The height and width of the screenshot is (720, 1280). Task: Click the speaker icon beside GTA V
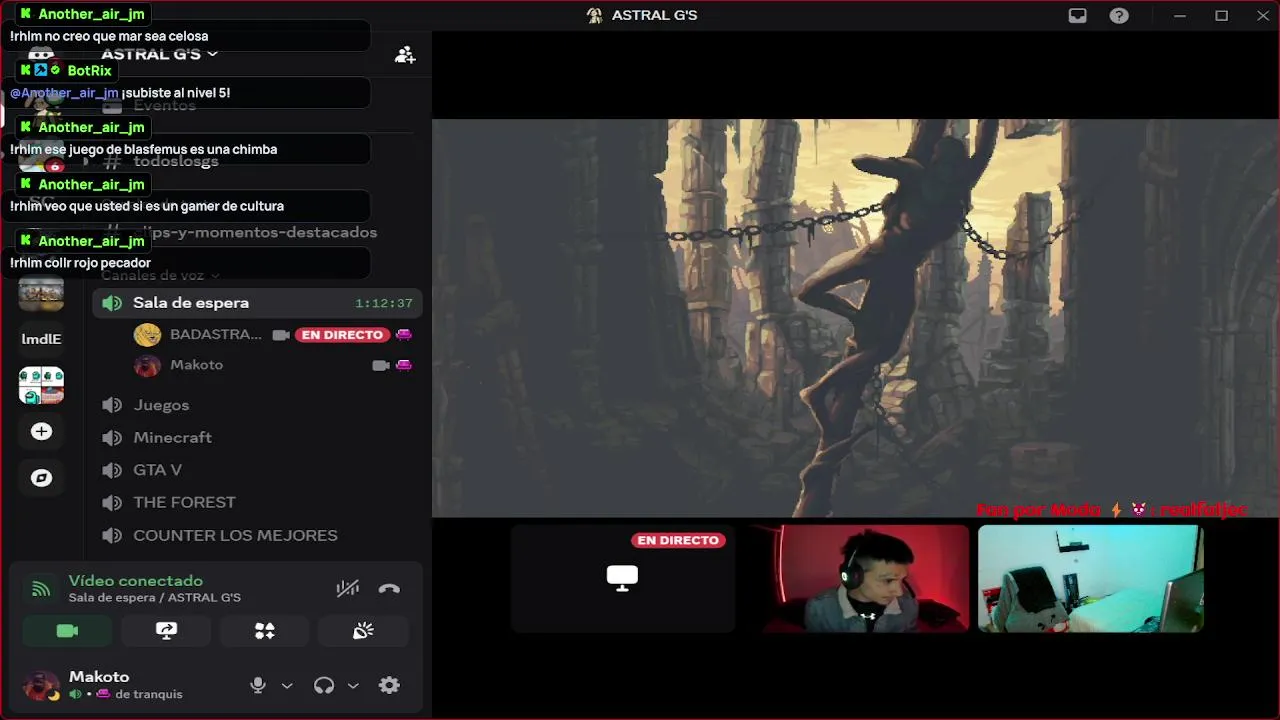coord(112,470)
